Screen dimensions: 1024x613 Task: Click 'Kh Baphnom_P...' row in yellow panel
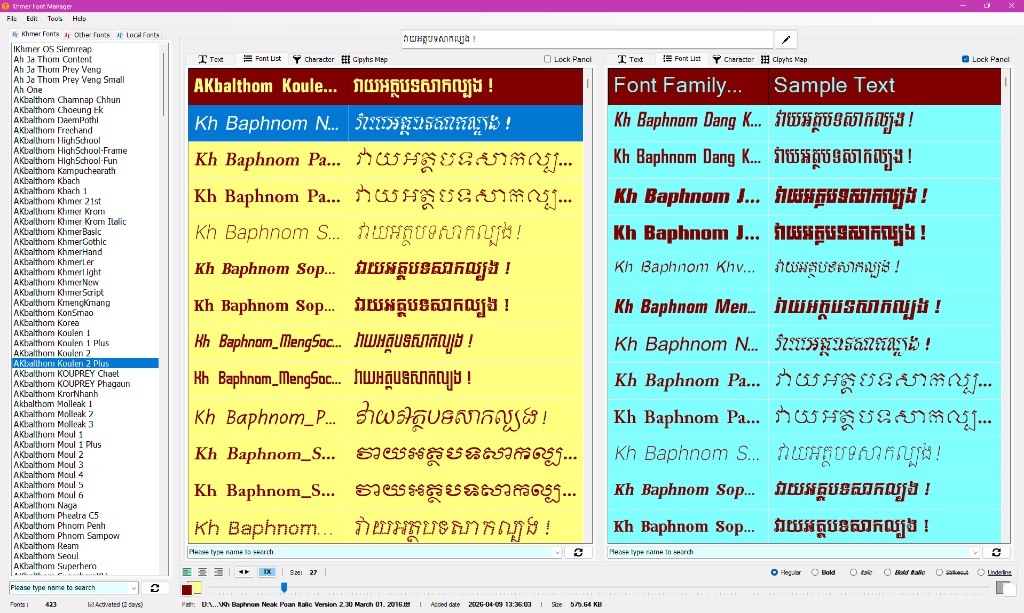point(385,417)
